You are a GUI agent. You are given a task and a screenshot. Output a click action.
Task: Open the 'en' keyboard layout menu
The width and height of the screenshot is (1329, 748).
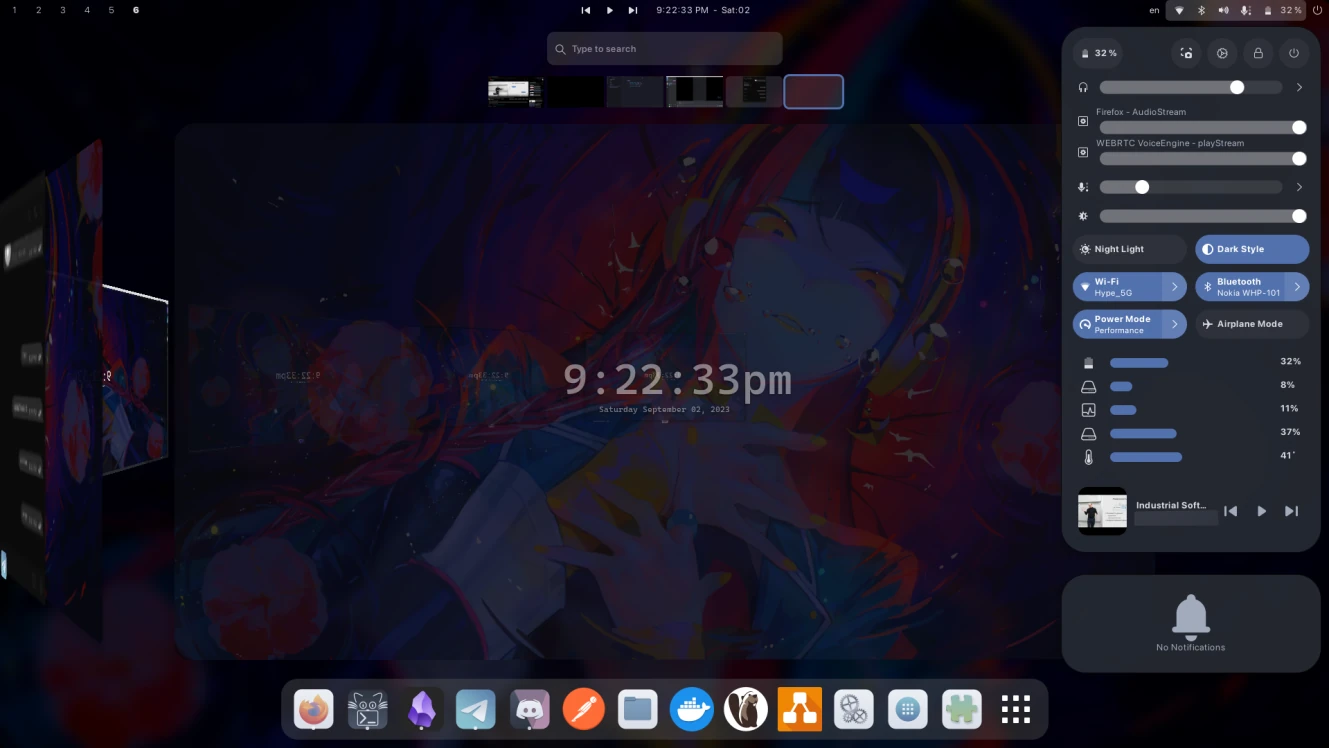point(1154,10)
